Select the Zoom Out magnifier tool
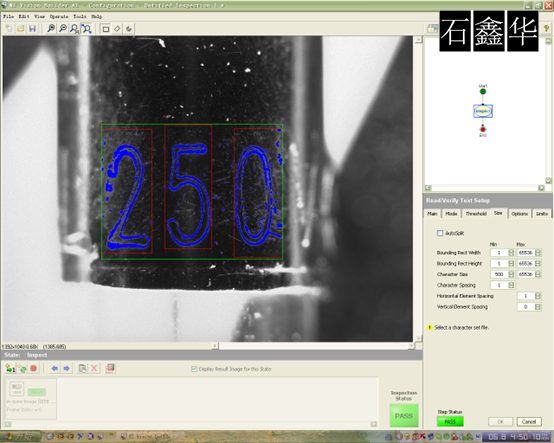The width and height of the screenshot is (554, 443). click(x=63, y=28)
